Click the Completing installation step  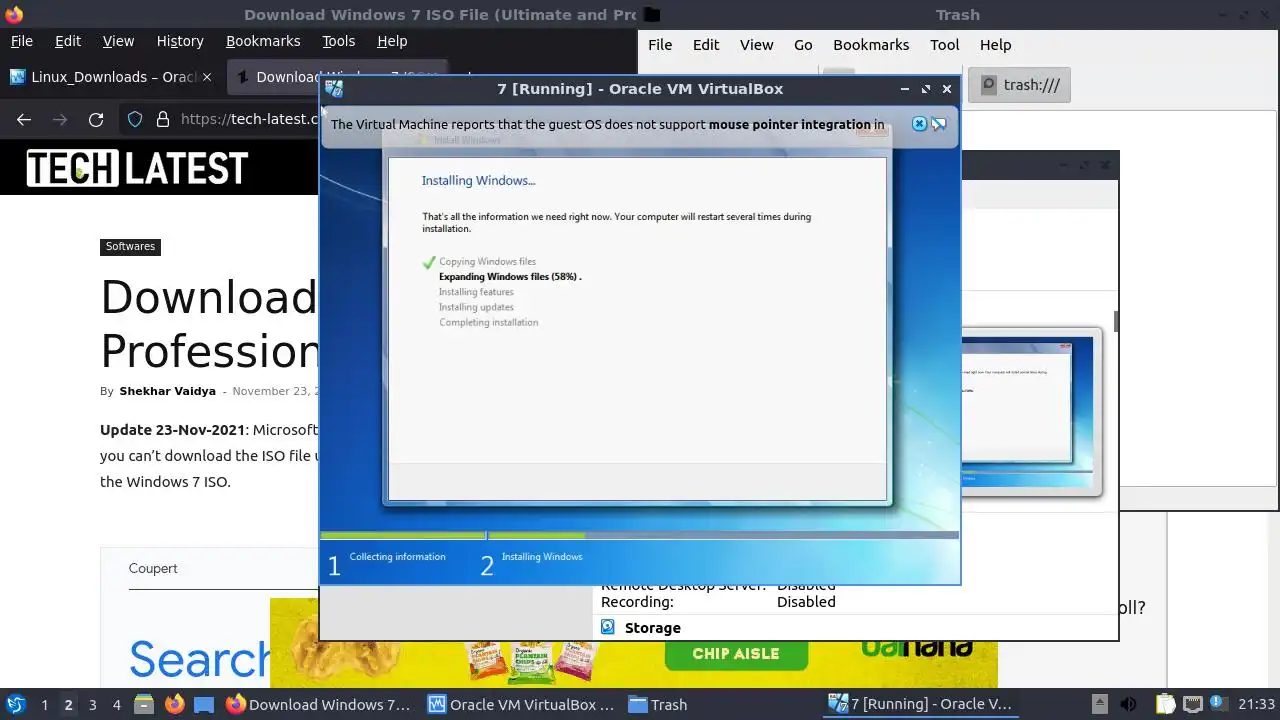click(488, 322)
